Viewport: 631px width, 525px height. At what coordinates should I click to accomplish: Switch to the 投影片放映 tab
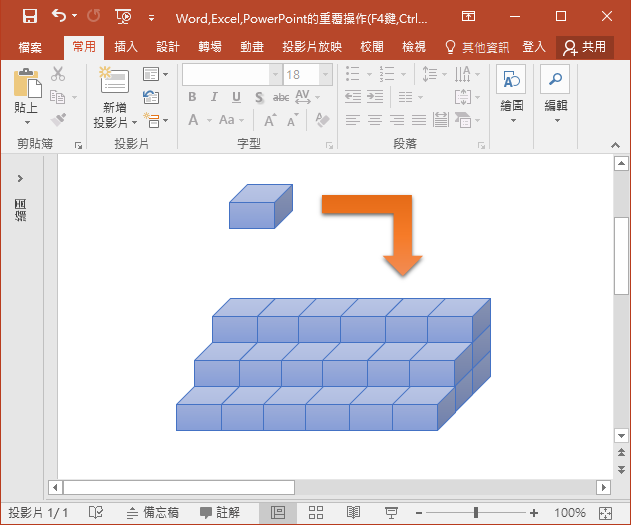(312, 47)
